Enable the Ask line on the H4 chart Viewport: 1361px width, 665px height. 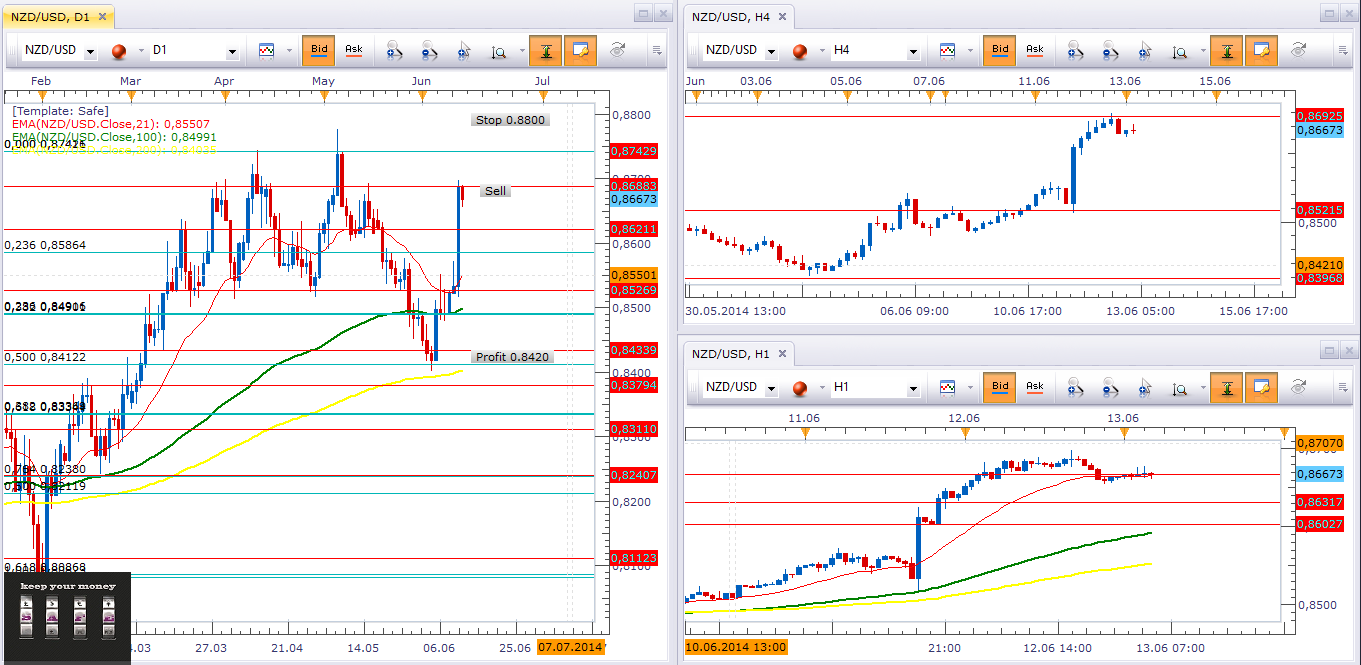click(1035, 50)
